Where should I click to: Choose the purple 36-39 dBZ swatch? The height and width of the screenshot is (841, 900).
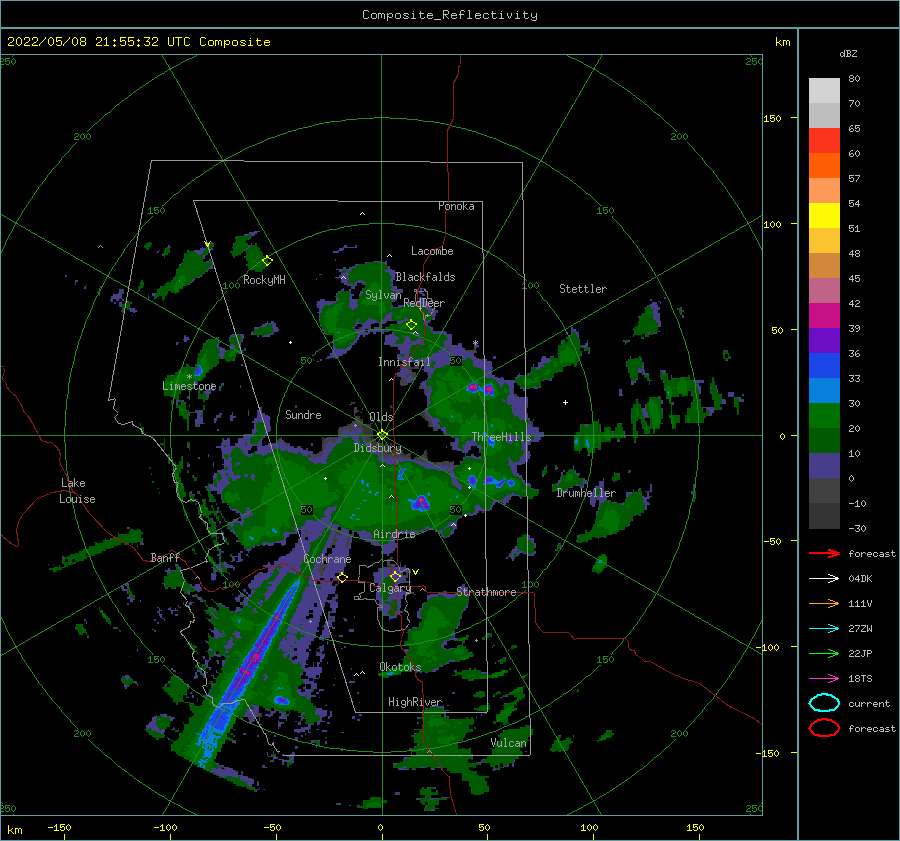(824, 341)
